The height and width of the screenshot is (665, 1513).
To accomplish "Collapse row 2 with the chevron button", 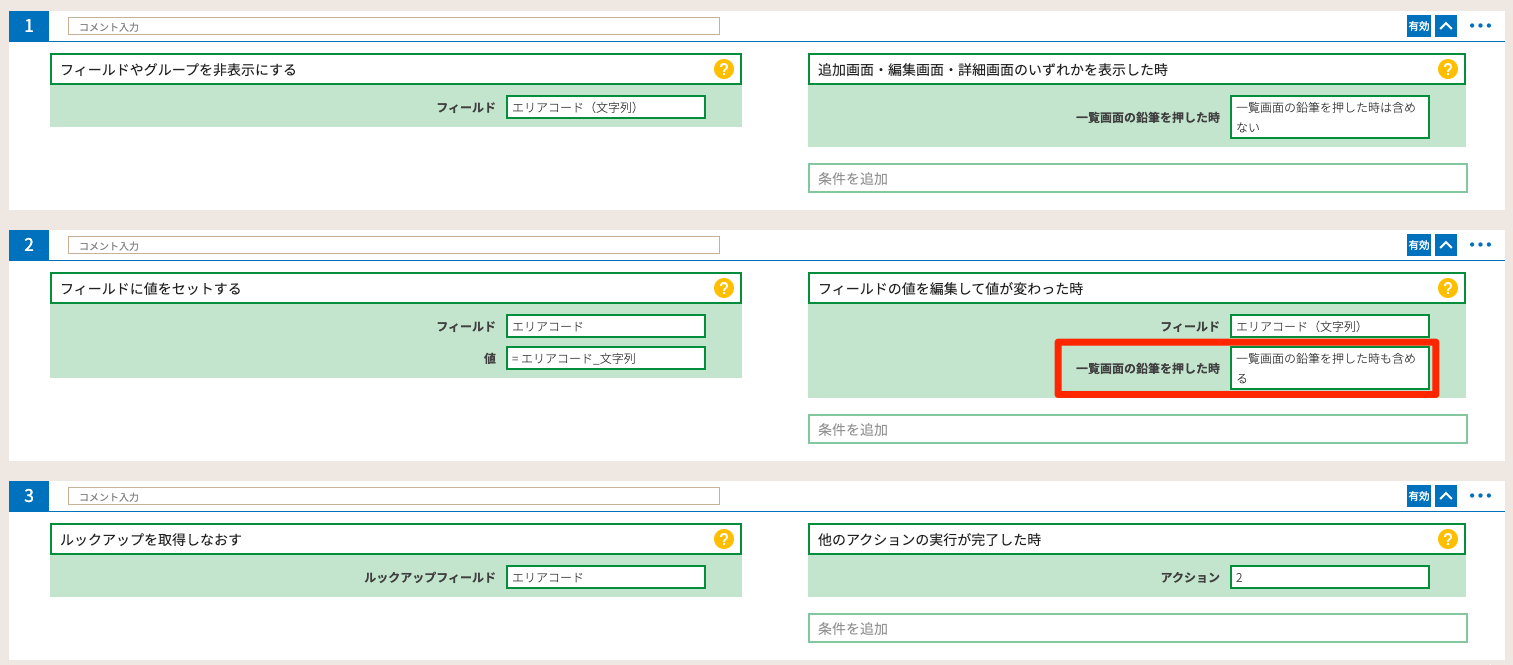I will point(1446,245).
